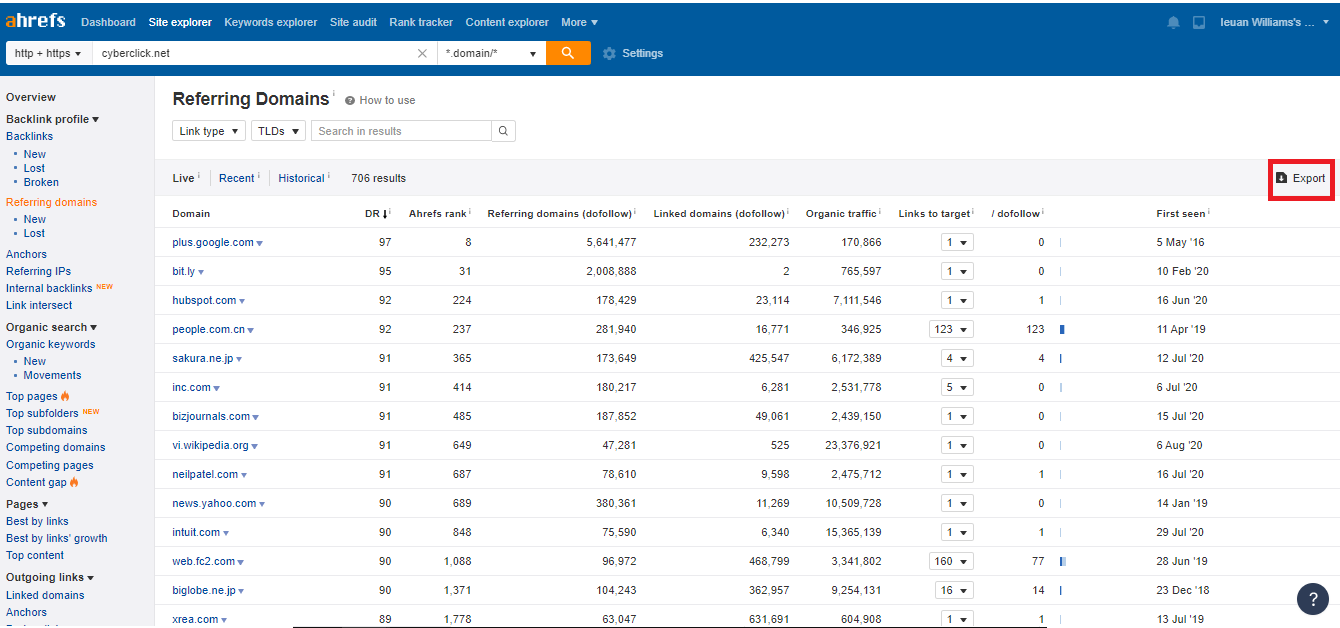
Task: Collapse the Outgoing links section
Action: click(x=50, y=577)
